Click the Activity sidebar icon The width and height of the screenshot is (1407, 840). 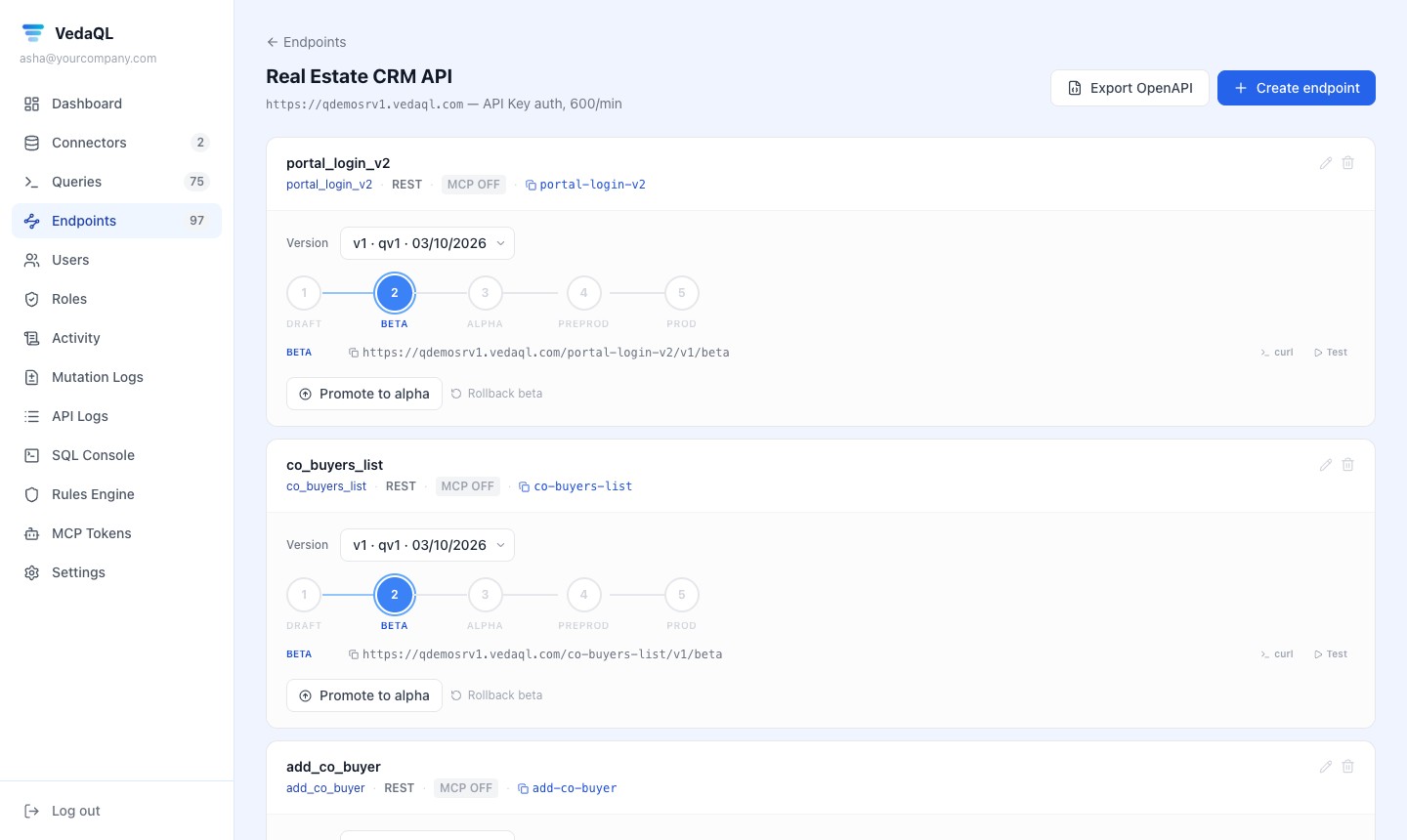coord(31,338)
